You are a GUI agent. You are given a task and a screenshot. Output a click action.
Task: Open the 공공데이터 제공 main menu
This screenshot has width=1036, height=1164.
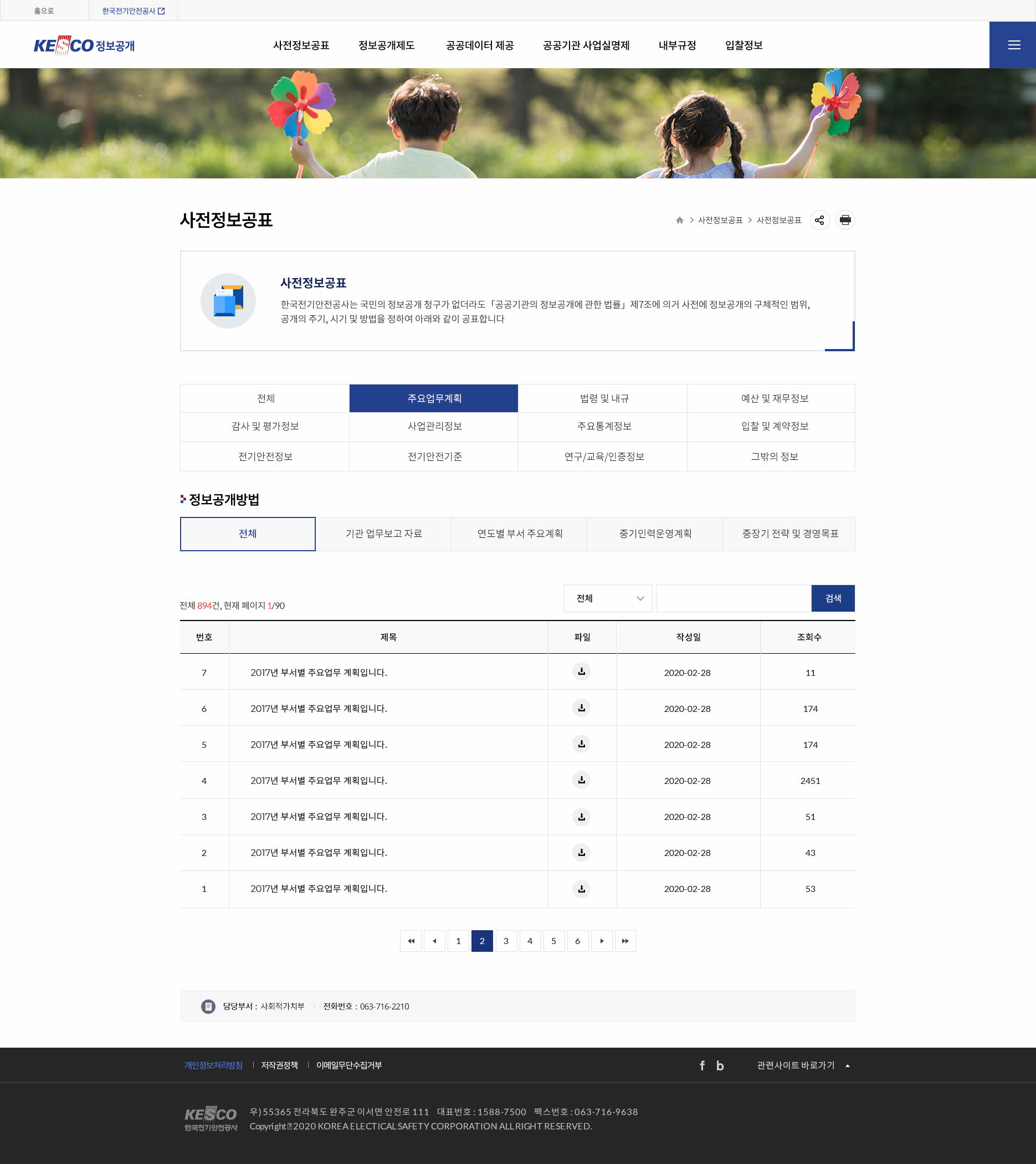tap(480, 45)
